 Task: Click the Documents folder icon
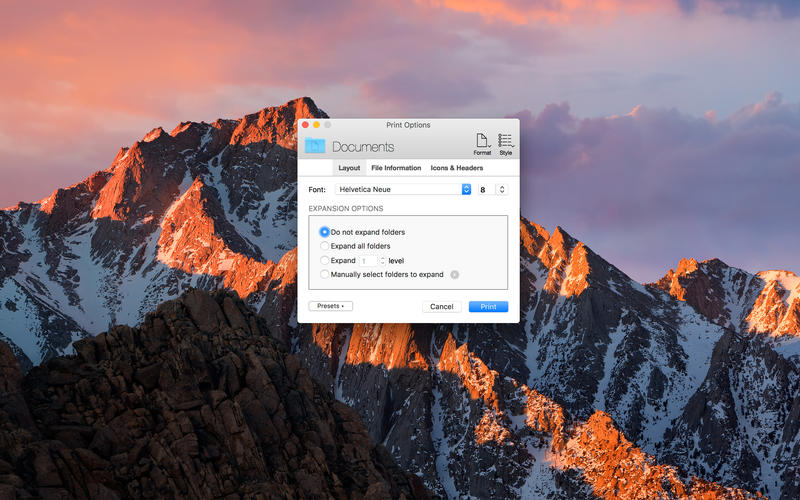pyautogui.click(x=315, y=145)
